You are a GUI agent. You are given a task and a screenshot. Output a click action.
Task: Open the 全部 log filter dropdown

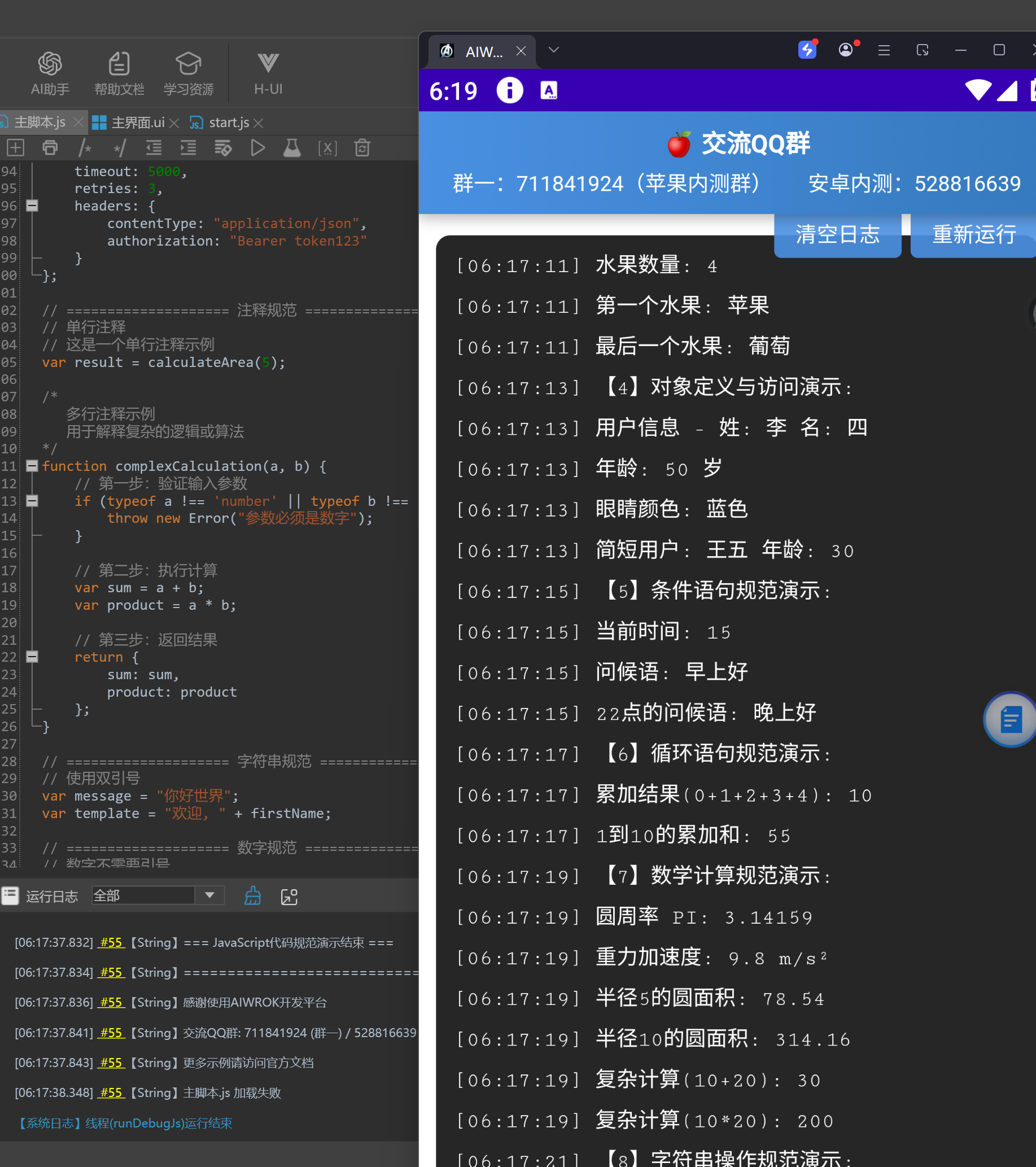click(x=209, y=895)
